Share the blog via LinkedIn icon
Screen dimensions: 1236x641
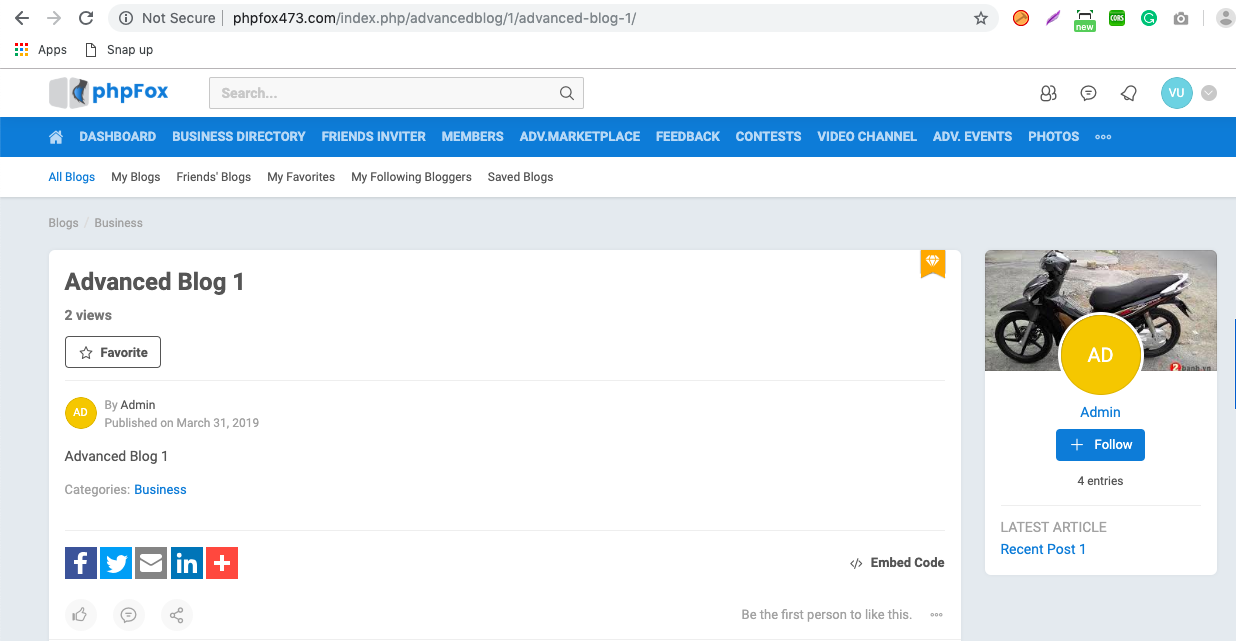pos(186,563)
